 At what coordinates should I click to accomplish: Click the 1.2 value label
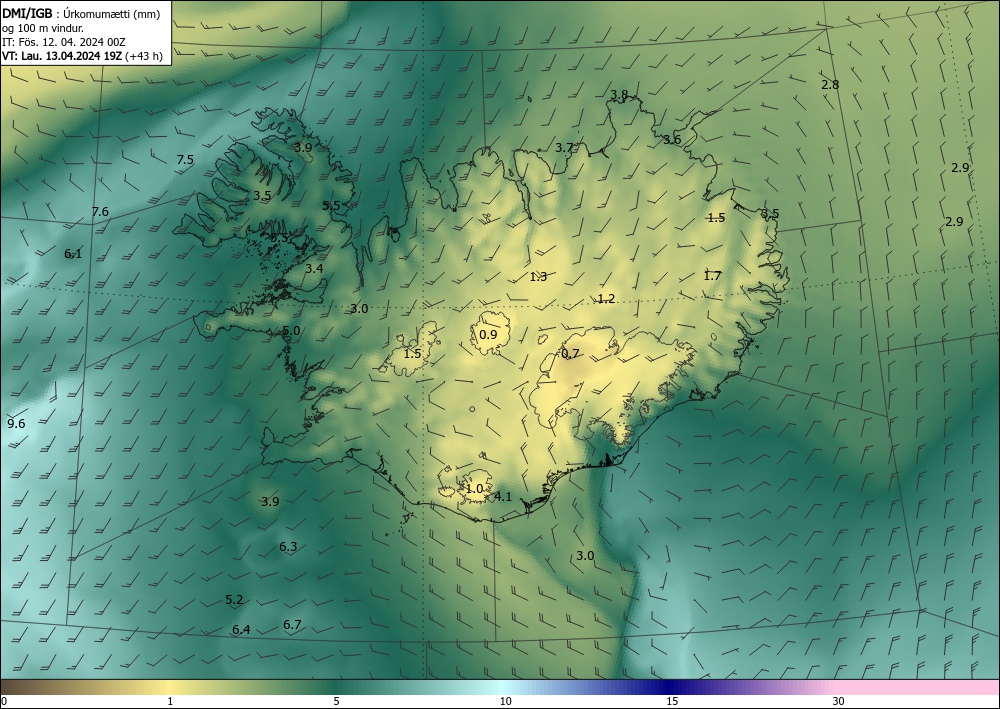(607, 298)
